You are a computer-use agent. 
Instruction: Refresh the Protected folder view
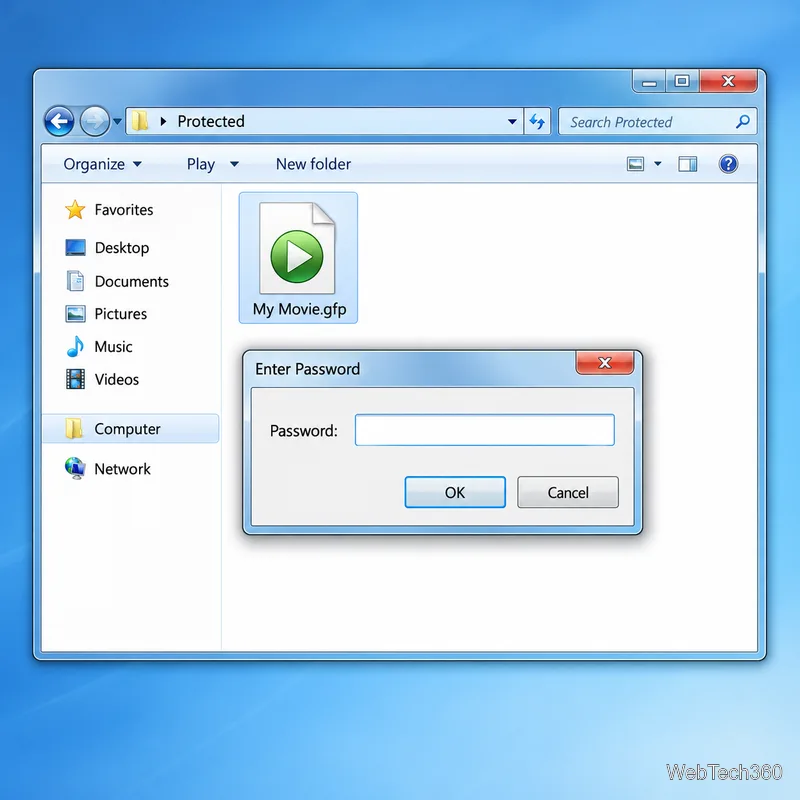(537, 121)
